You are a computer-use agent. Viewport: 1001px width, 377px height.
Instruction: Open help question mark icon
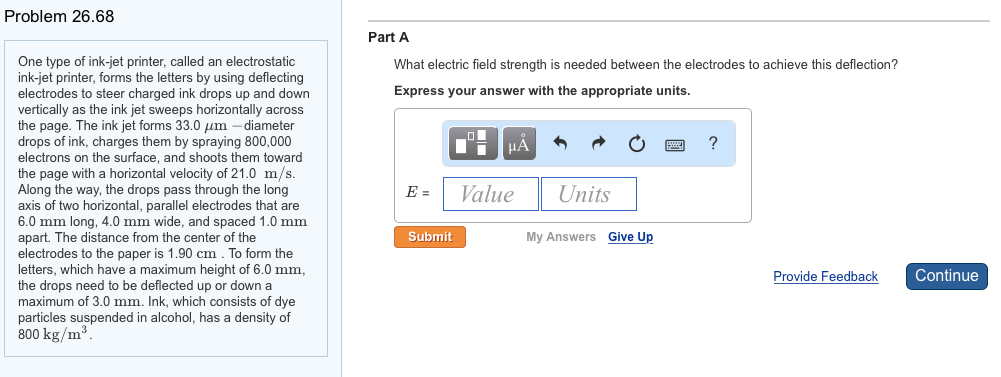point(713,144)
